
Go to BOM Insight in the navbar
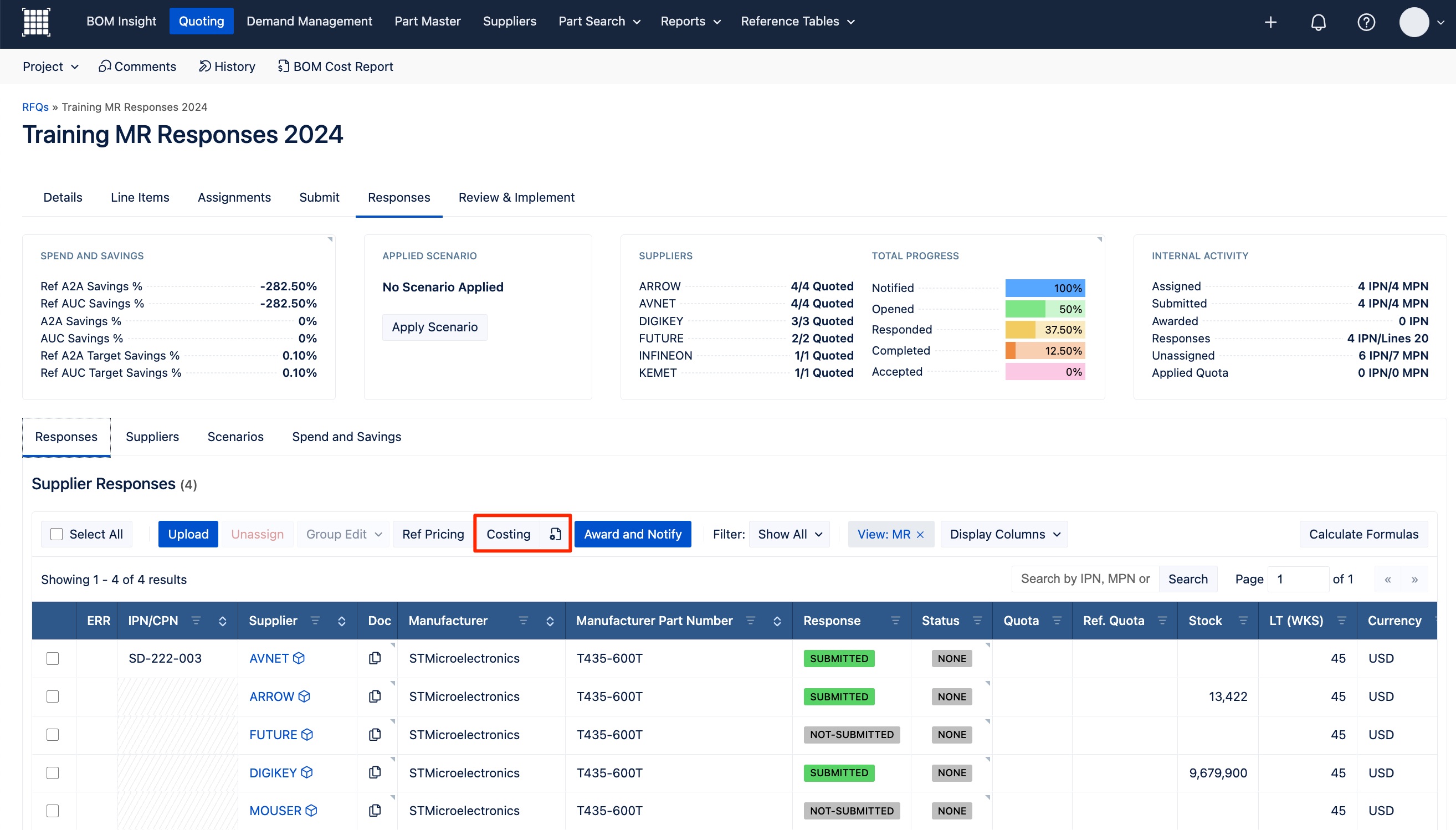tap(121, 21)
